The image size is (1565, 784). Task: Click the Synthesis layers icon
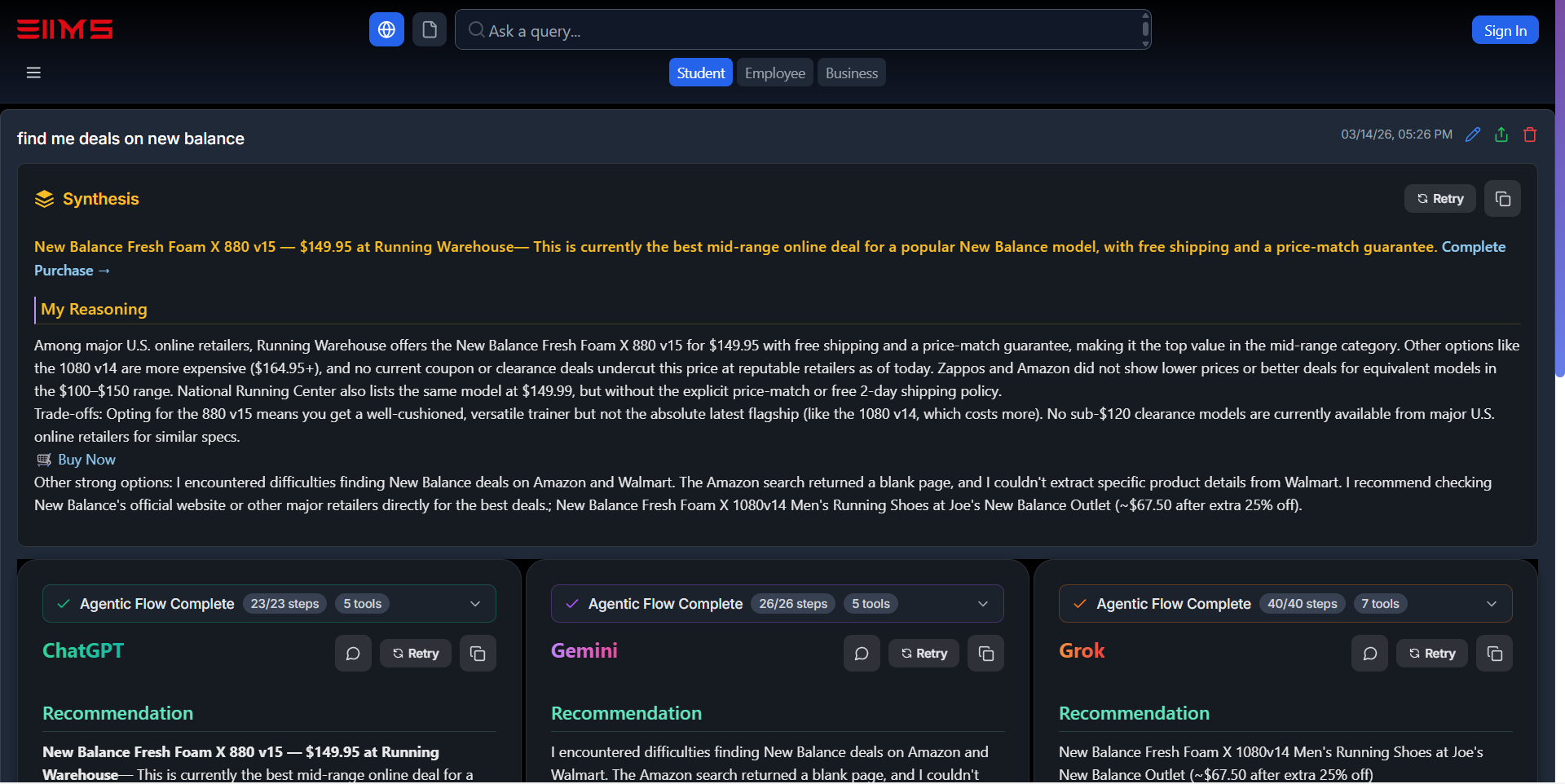coord(44,199)
